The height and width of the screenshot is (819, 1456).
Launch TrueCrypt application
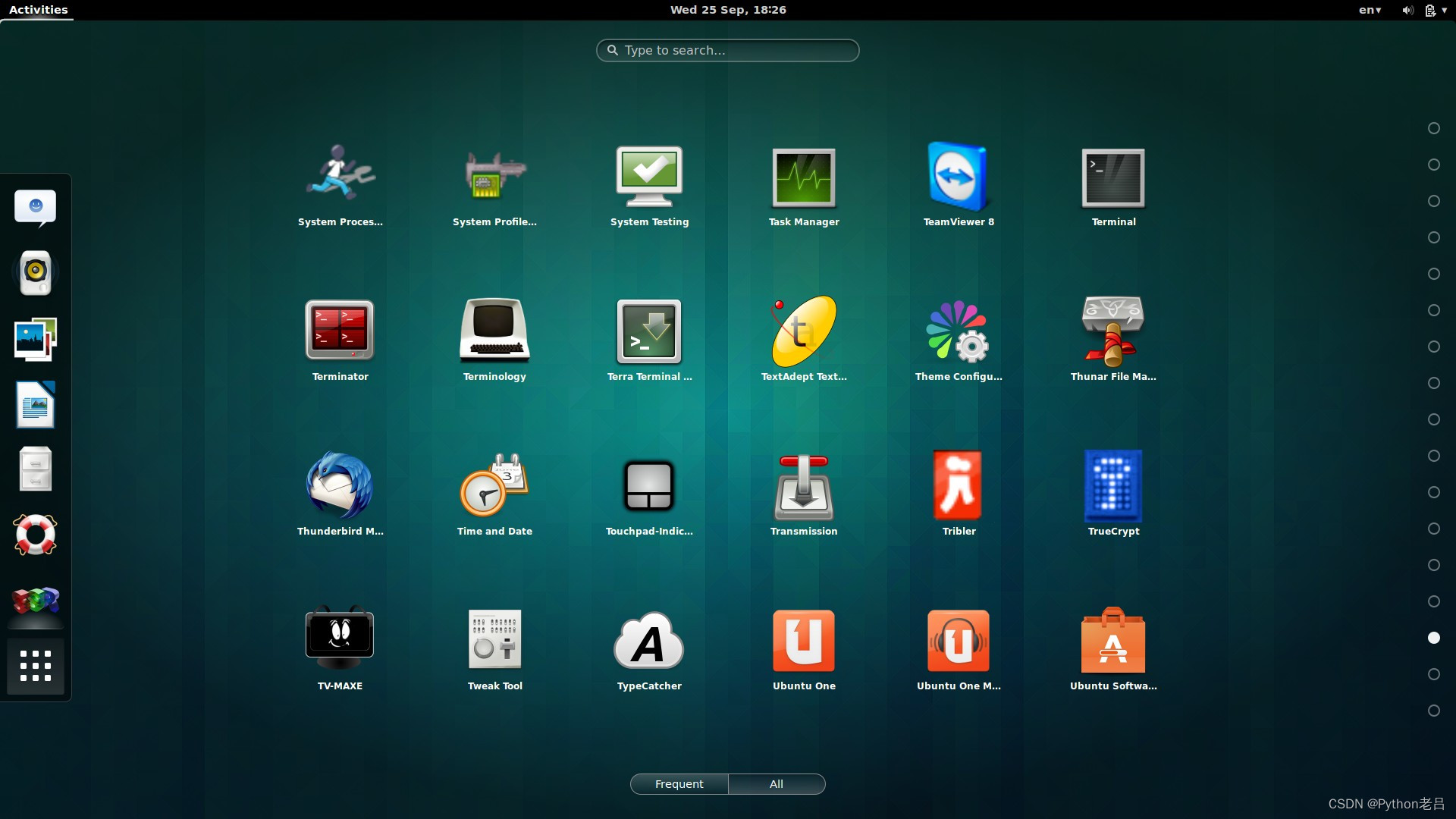coord(1113,487)
